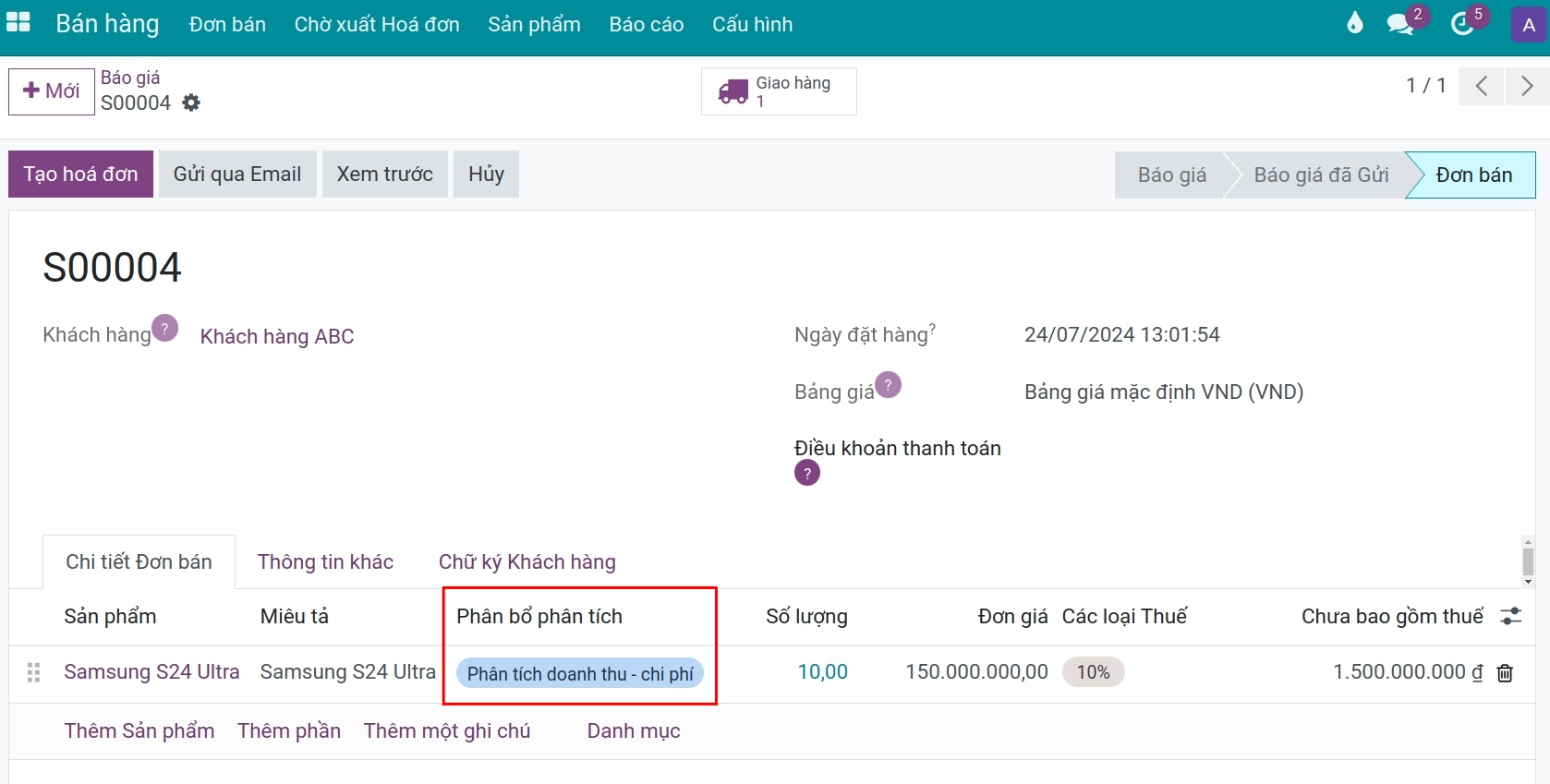This screenshot has height=784, width=1550.
Task: Open Samsung S24 Ultra product link
Action: click(151, 672)
